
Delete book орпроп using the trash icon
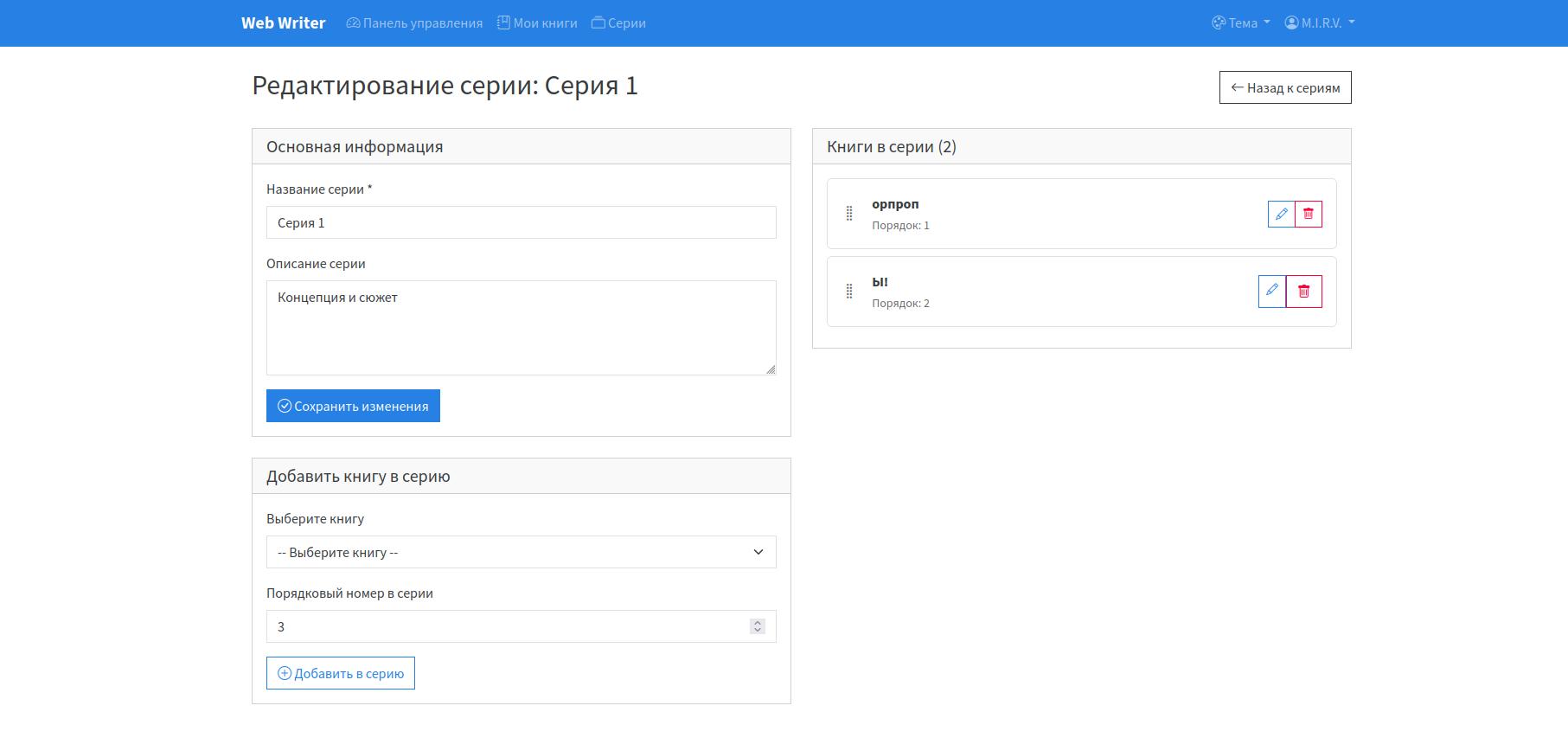(1309, 214)
